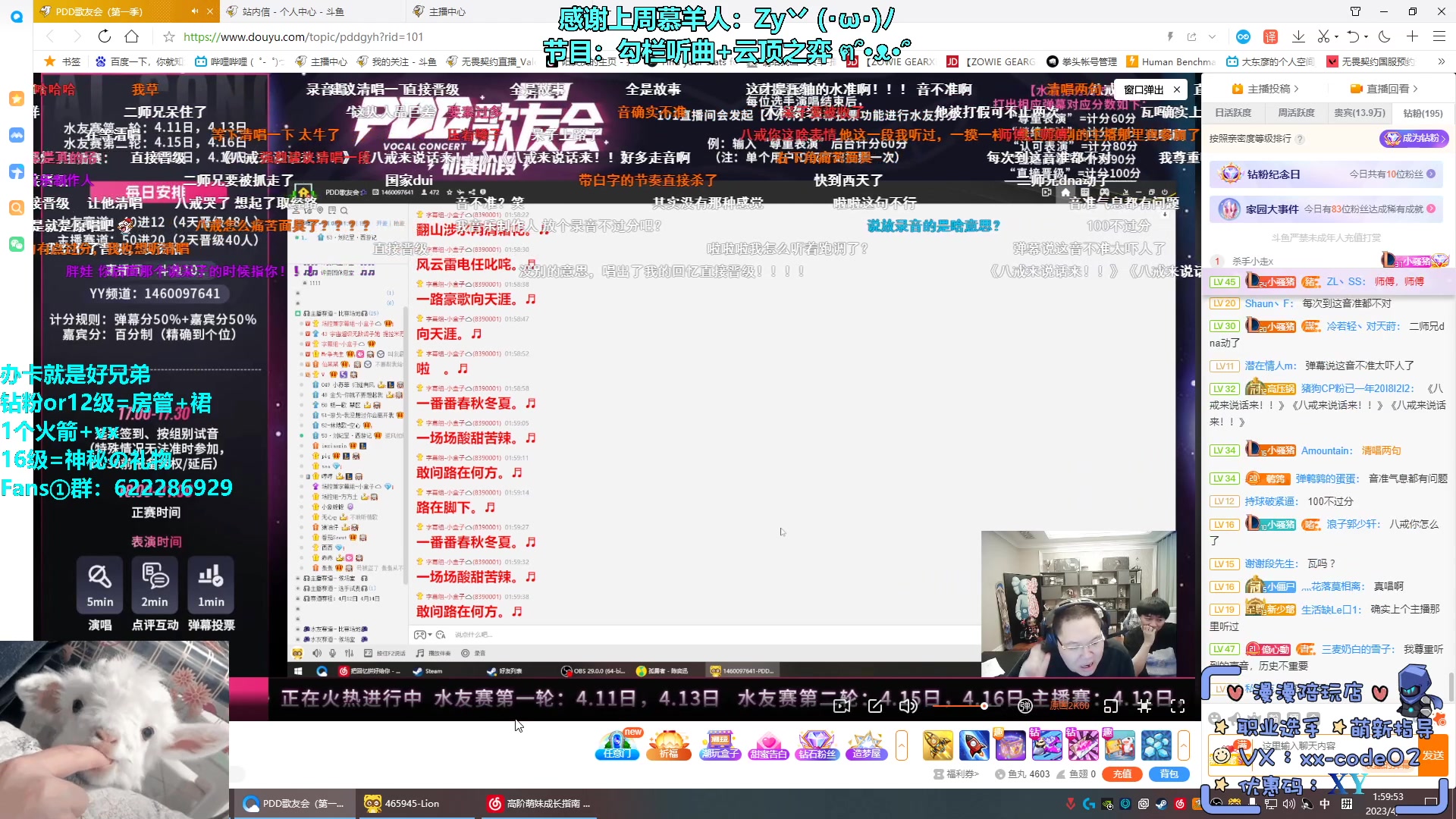Click the 2min 点评互动 icon

155,584
